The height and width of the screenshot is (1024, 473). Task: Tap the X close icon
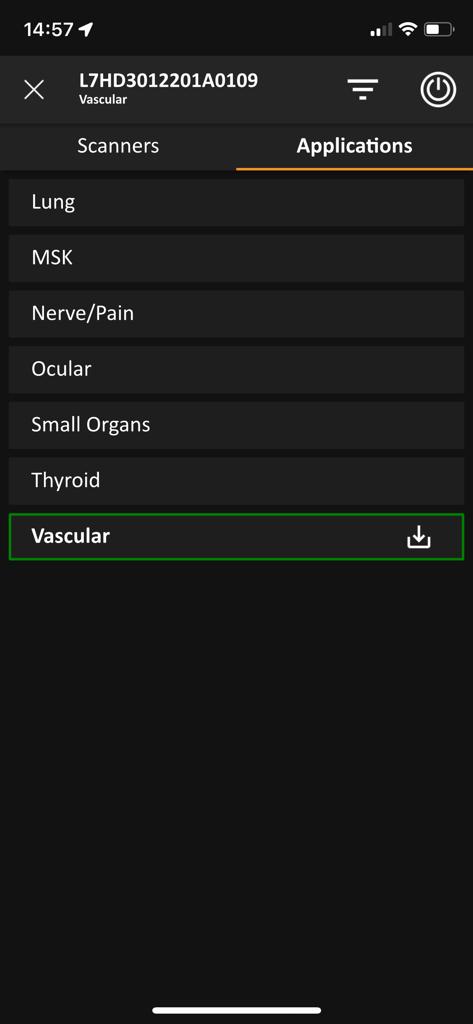34,89
